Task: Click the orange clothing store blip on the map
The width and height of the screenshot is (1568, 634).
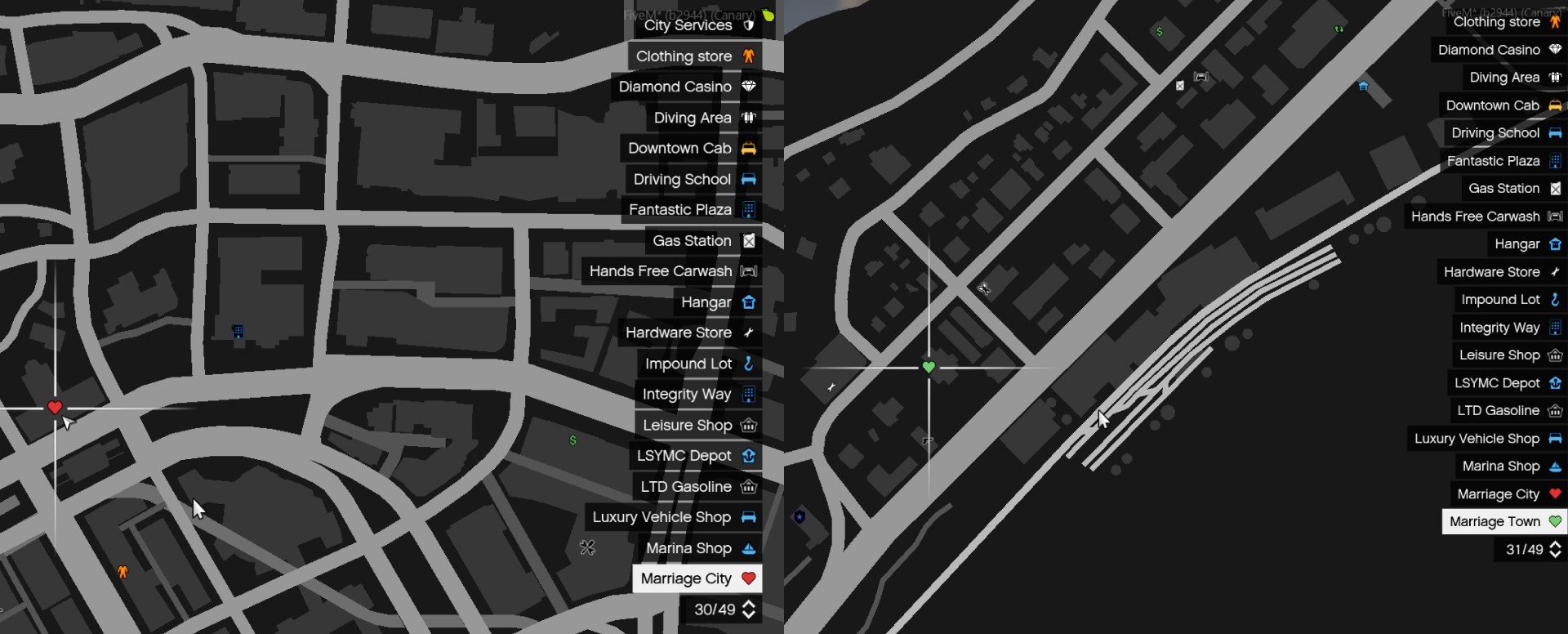Action: pyautogui.click(x=122, y=572)
